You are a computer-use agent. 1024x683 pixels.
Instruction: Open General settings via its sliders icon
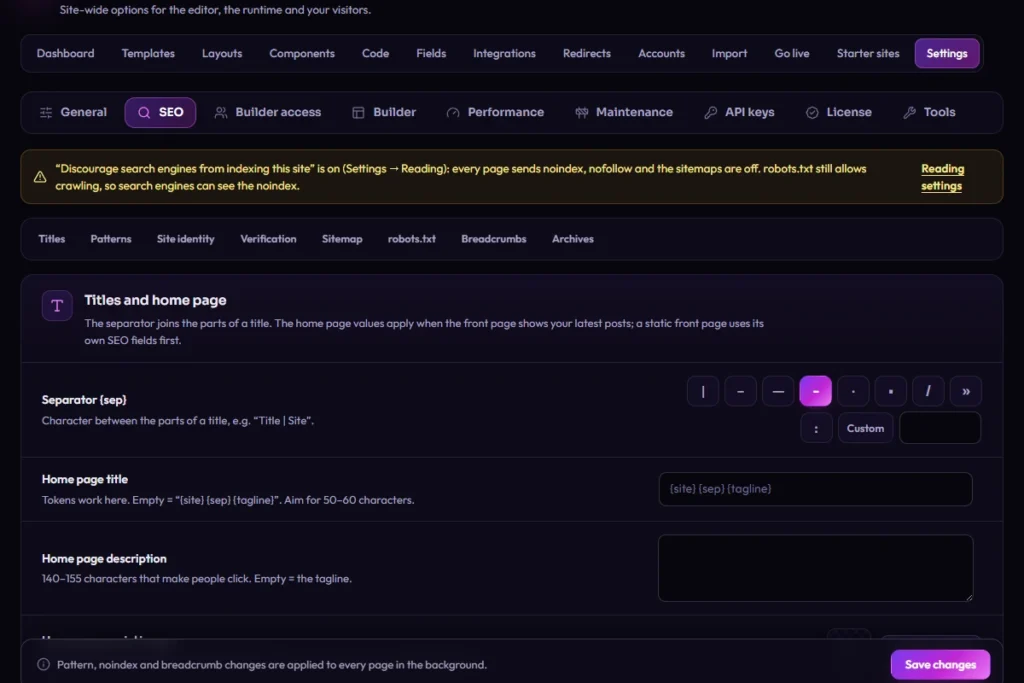tap(46, 112)
